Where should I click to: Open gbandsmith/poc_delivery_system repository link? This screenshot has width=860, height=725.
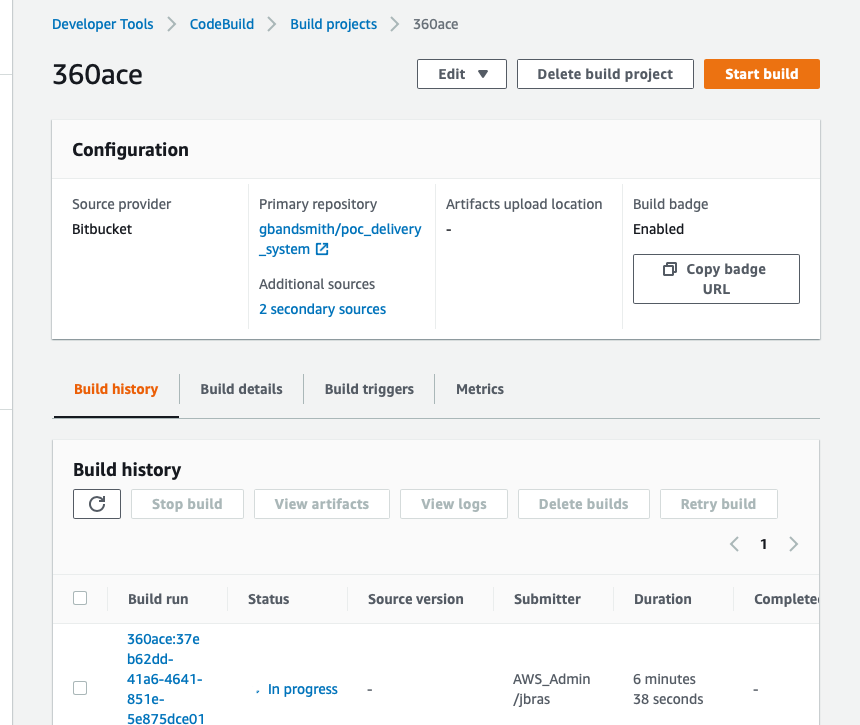(340, 229)
